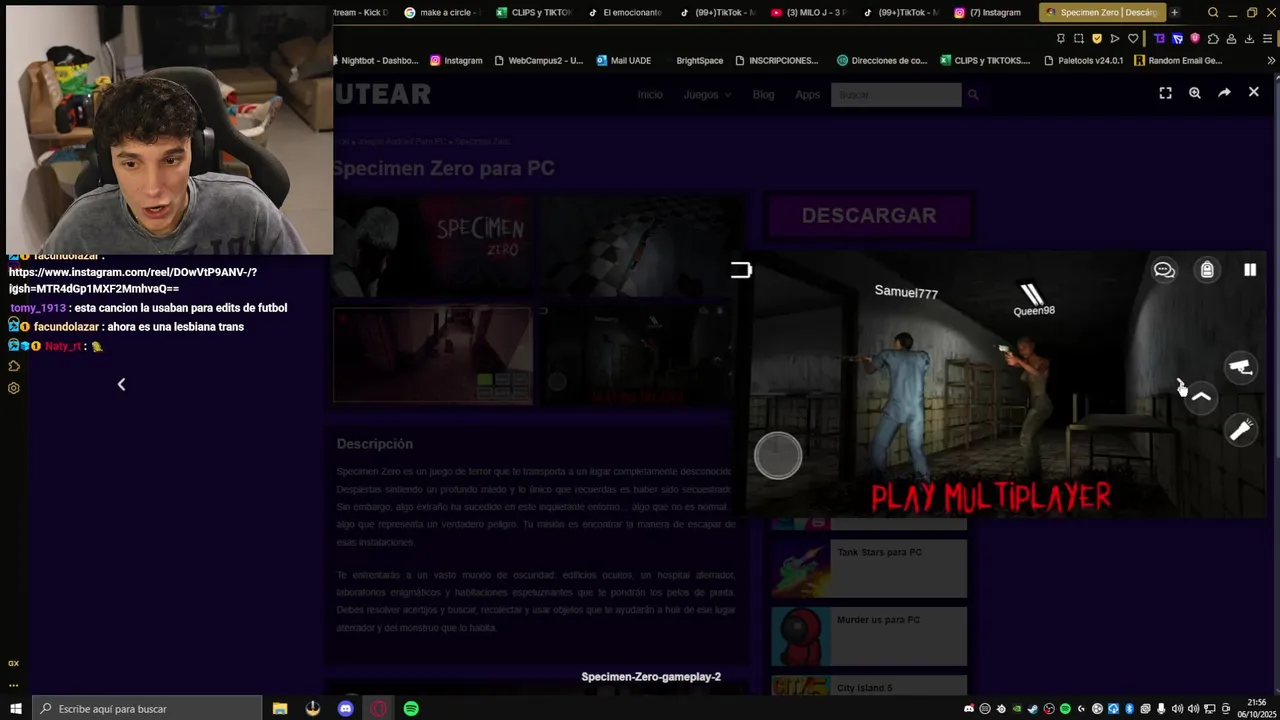
Task: Click the exit door icon in game image
Action: [740, 270]
